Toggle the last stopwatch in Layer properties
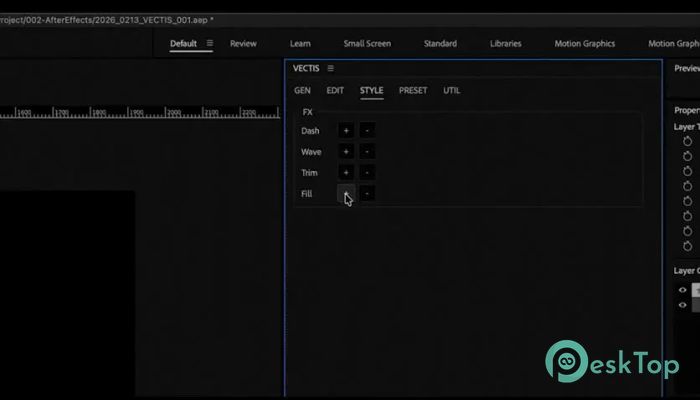Image resolution: width=700 pixels, height=400 pixels. pyautogui.click(x=688, y=246)
